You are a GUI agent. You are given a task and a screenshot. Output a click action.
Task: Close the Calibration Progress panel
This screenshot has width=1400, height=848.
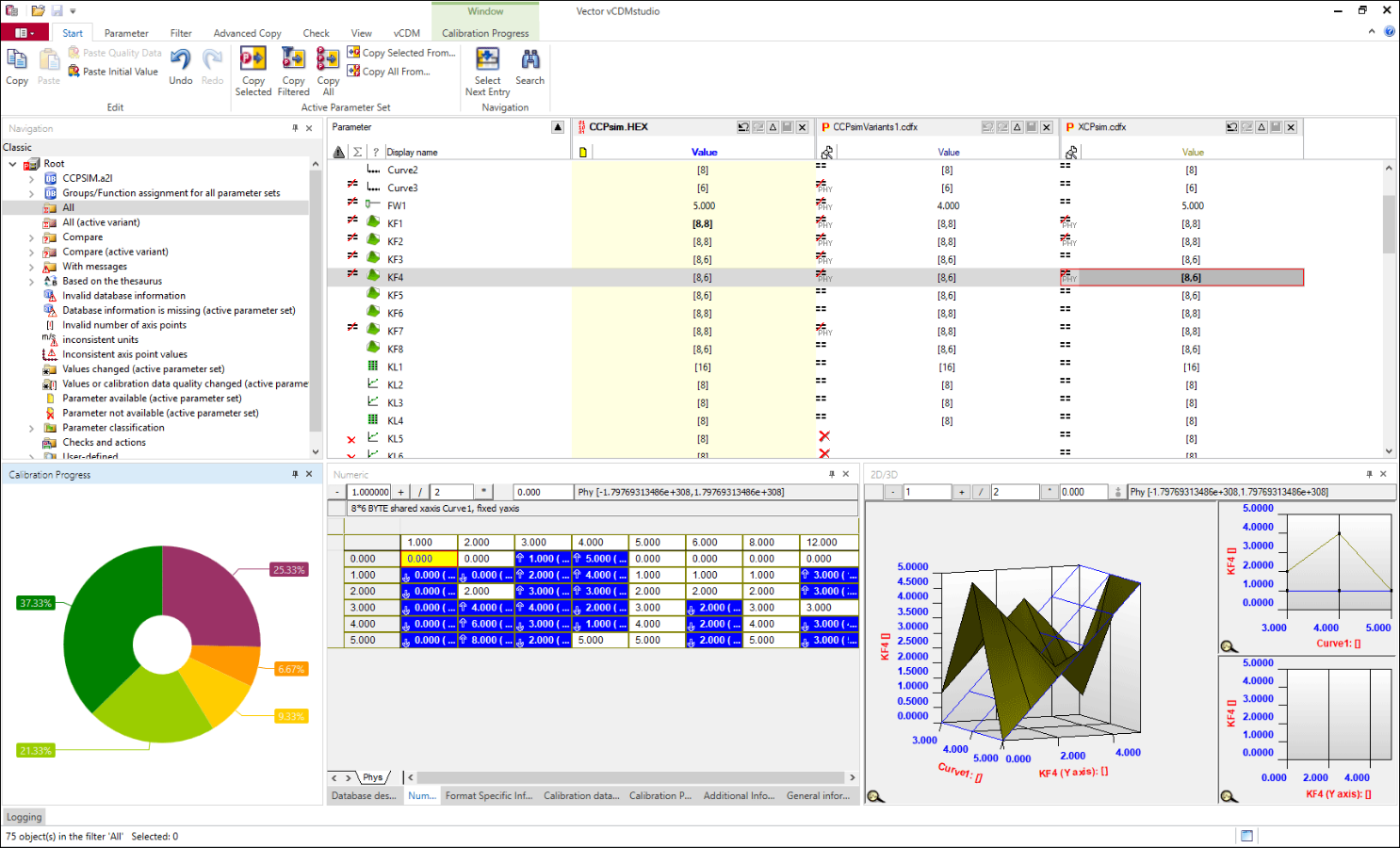coord(309,474)
